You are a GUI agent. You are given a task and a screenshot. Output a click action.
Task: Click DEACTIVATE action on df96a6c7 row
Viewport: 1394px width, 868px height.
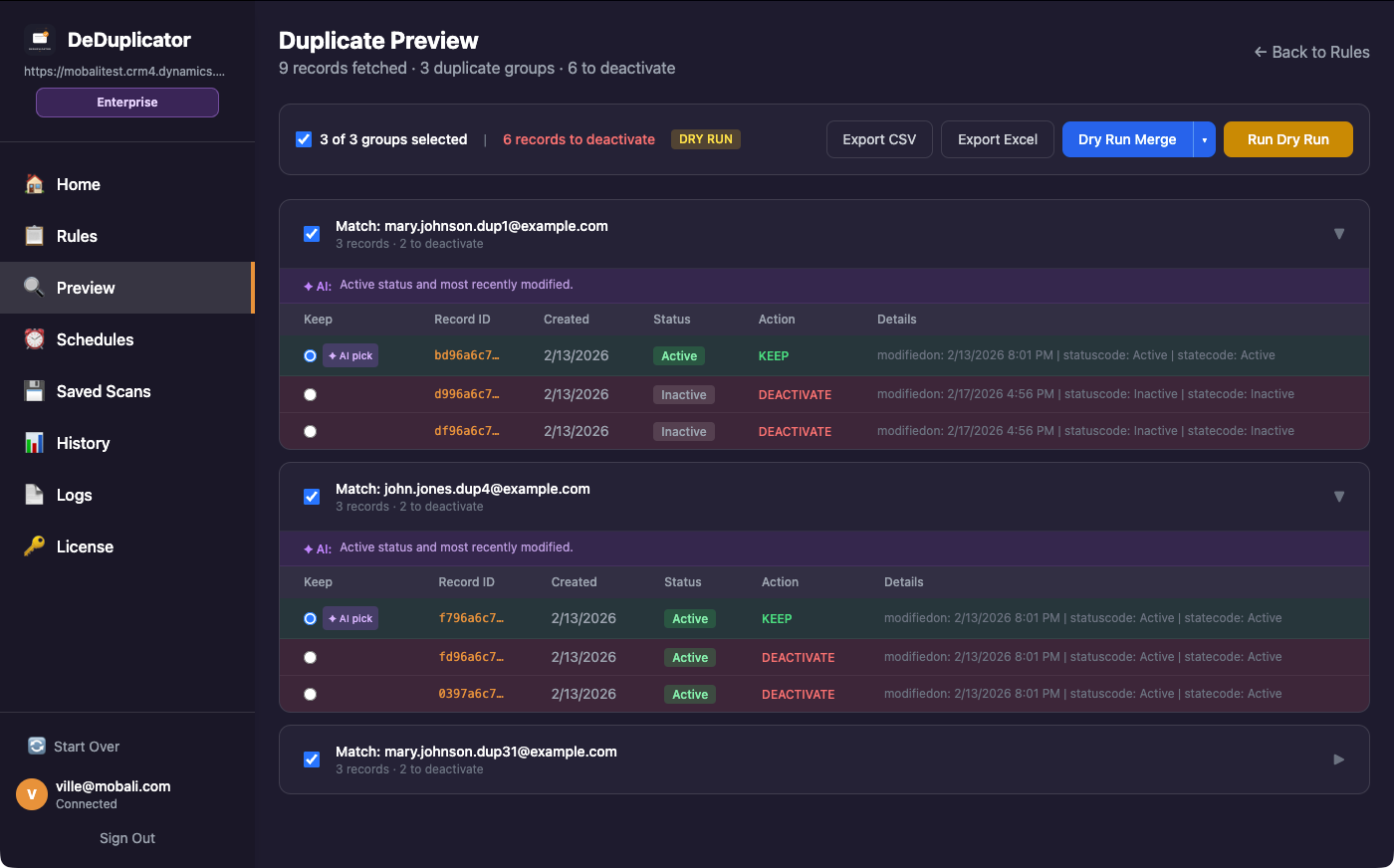[795, 432]
